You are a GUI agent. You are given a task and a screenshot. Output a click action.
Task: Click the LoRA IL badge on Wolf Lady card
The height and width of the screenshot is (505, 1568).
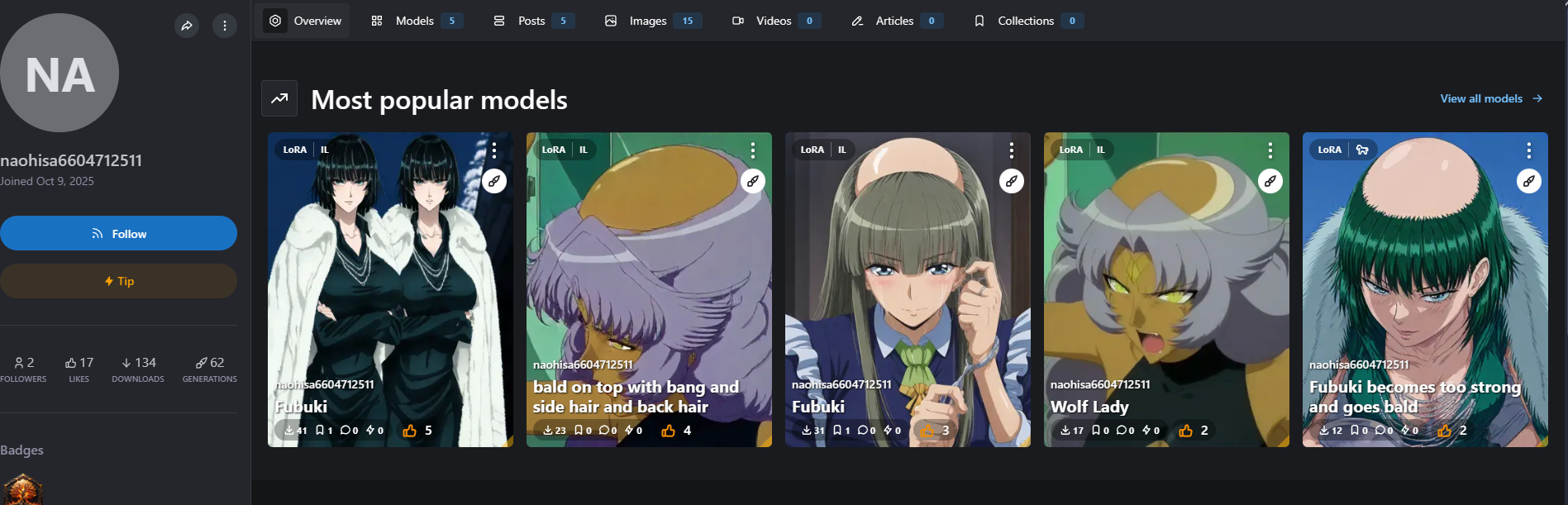pyautogui.click(x=1082, y=150)
